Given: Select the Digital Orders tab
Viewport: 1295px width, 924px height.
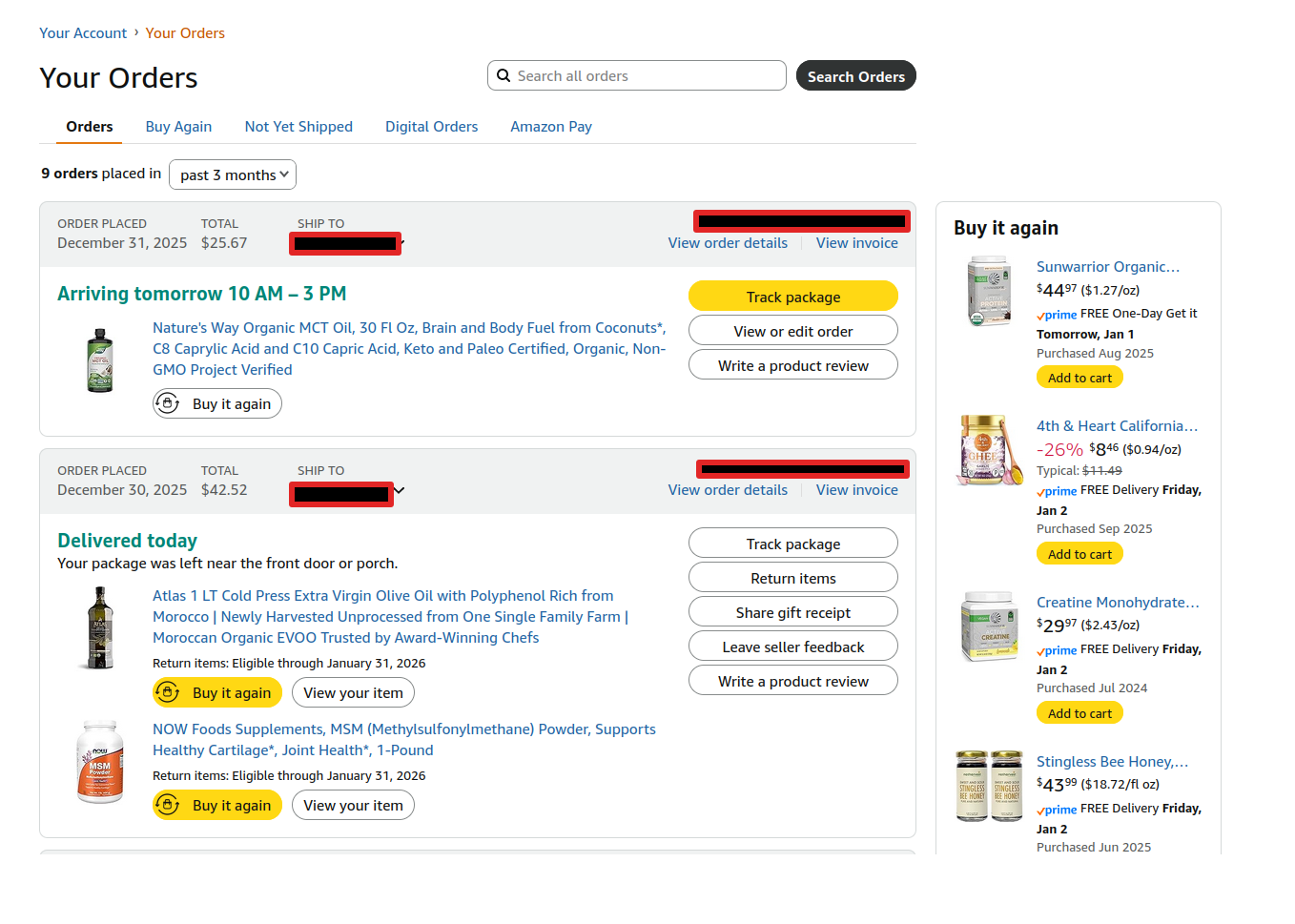Looking at the screenshot, I should (431, 127).
